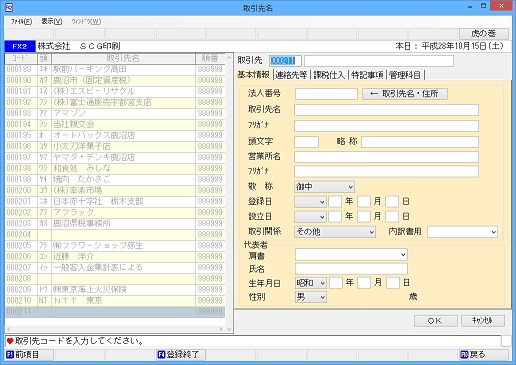Click the 取引先名 input field
The height and width of the screenshot is (365, 516).
[x=386, y=110]
